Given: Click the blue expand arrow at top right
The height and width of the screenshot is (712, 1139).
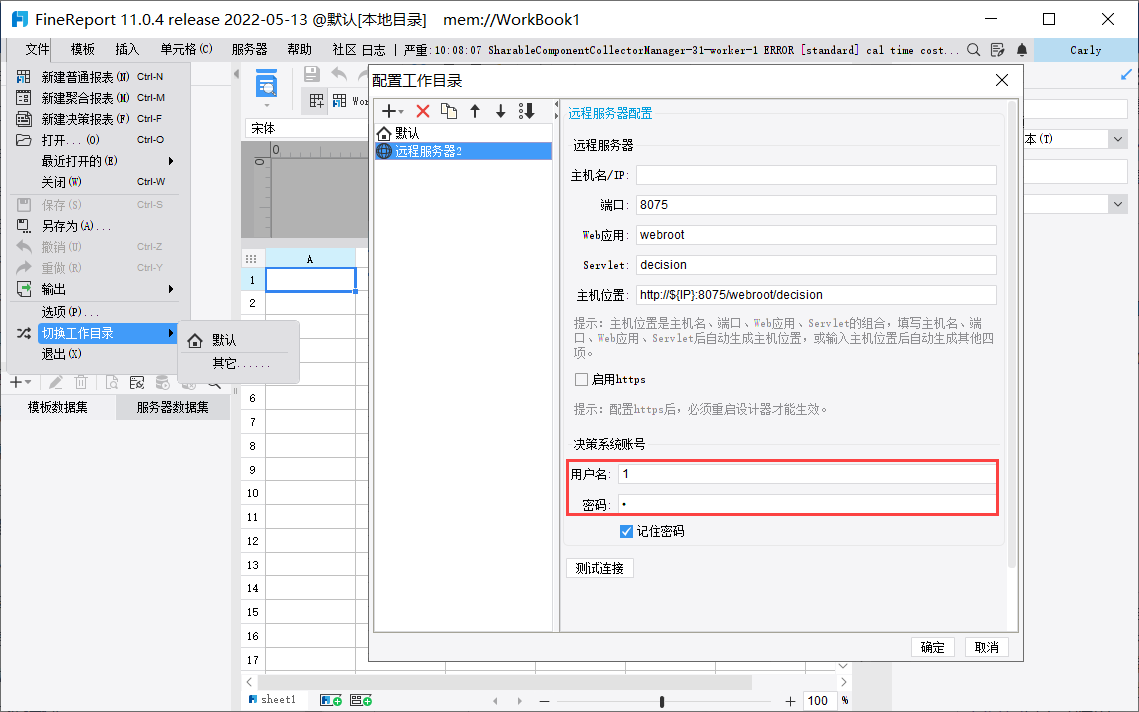Looking at the screenshot, I should tap(1126, 74).
